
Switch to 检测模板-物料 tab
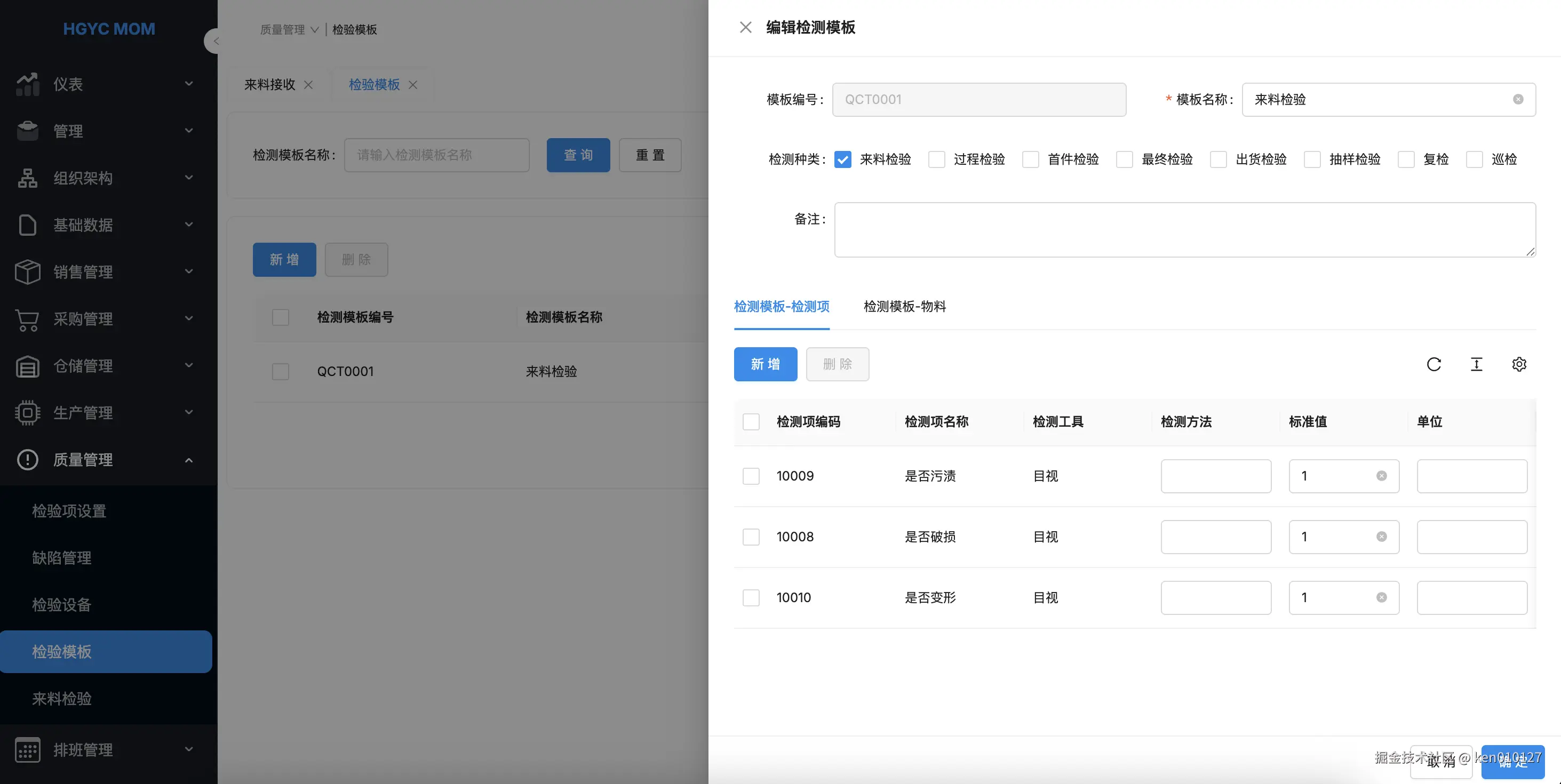click(x=904, y=307)
